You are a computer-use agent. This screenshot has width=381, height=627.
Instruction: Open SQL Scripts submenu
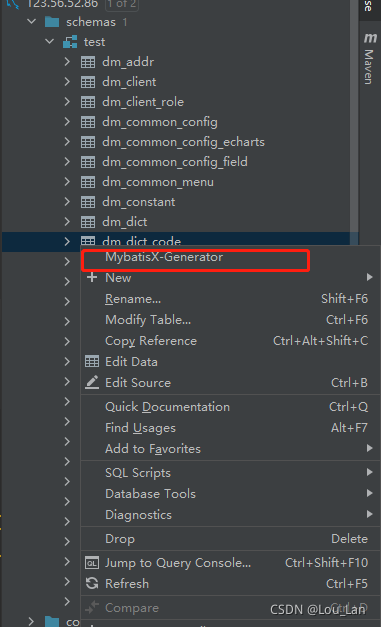(x=230, y=473)
